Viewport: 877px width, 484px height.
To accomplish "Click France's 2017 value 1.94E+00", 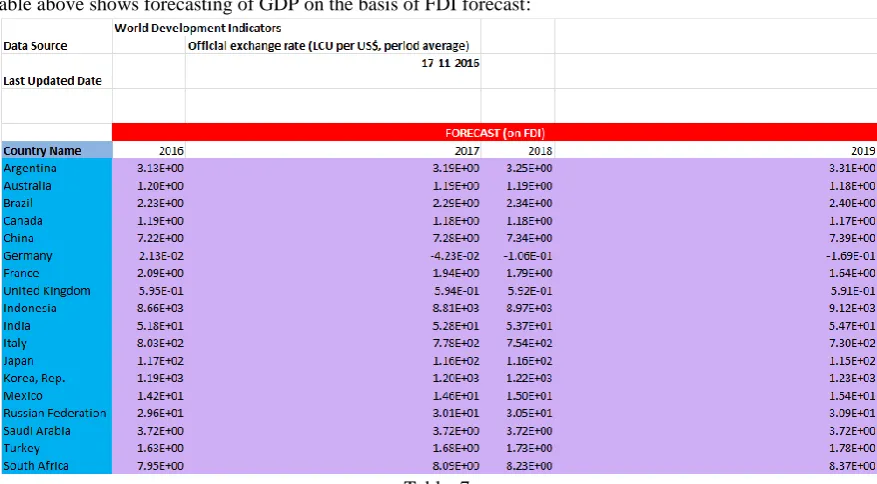I will (456, 274).
